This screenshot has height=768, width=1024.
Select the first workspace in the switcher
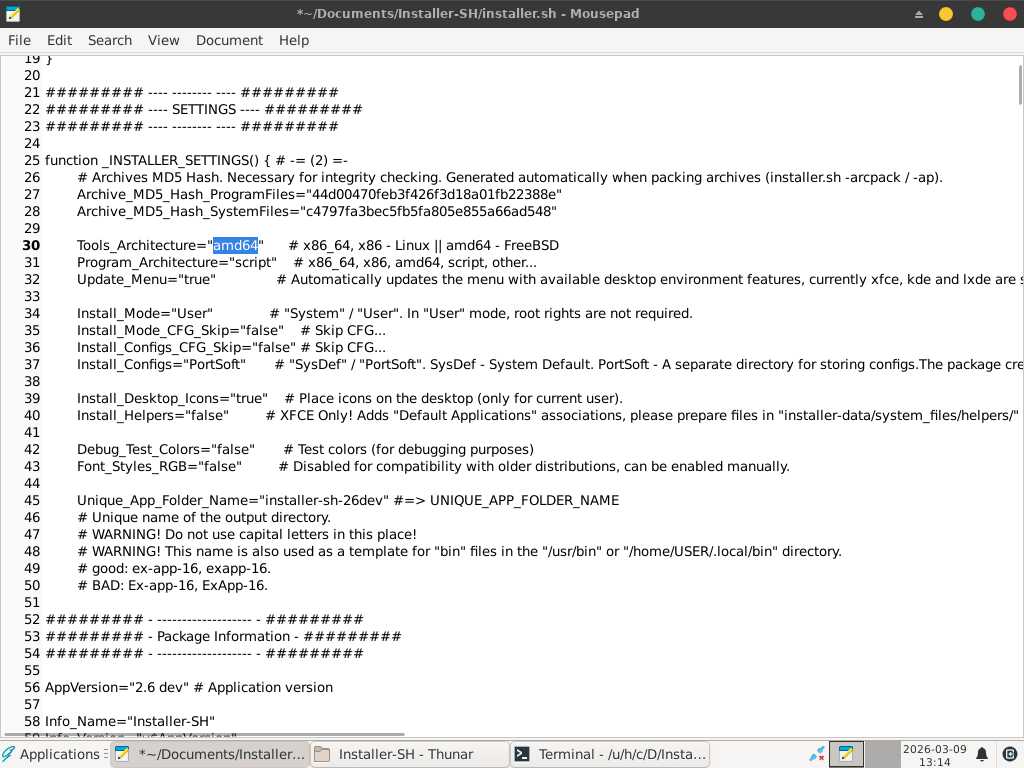(x=846, y=754)
